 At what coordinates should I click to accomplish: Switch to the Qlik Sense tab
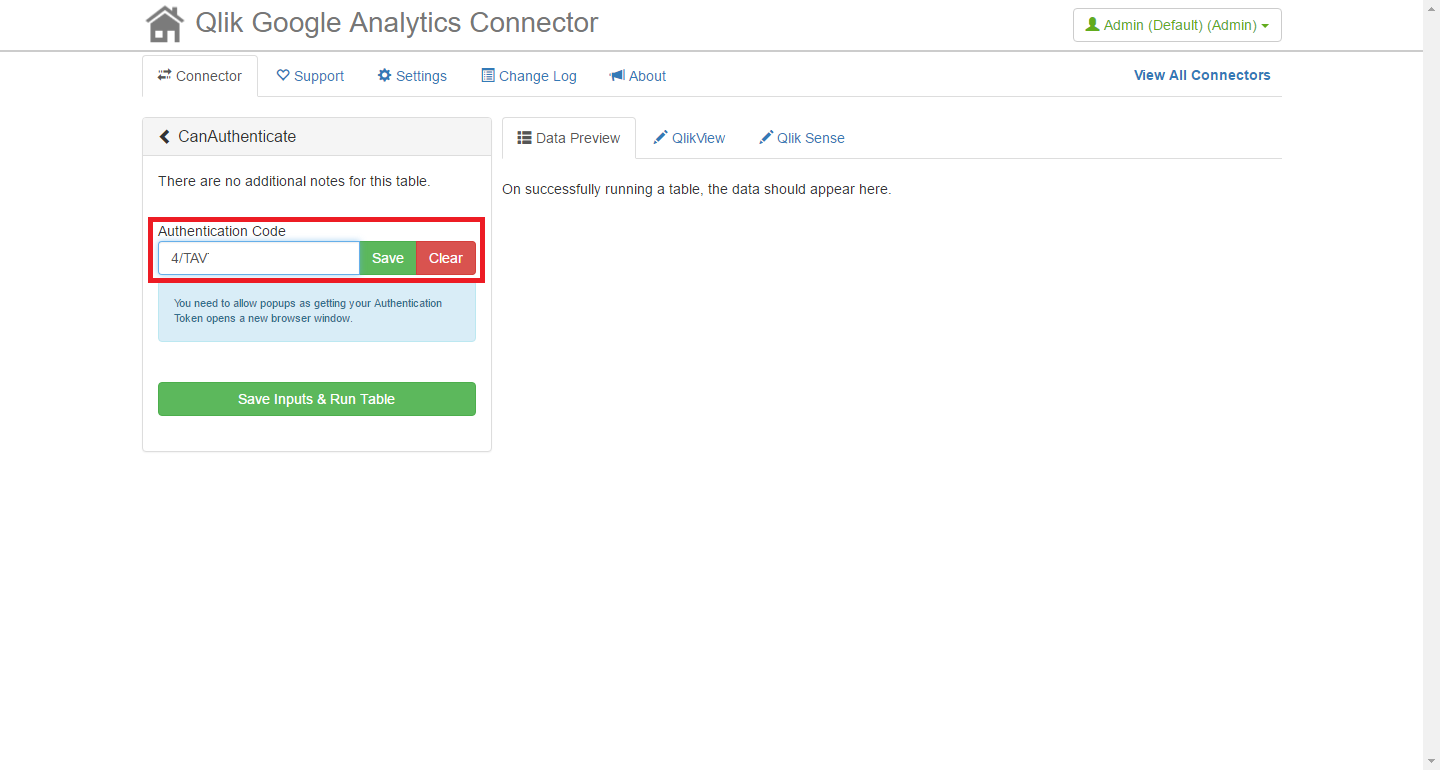(x=801, y=138)
